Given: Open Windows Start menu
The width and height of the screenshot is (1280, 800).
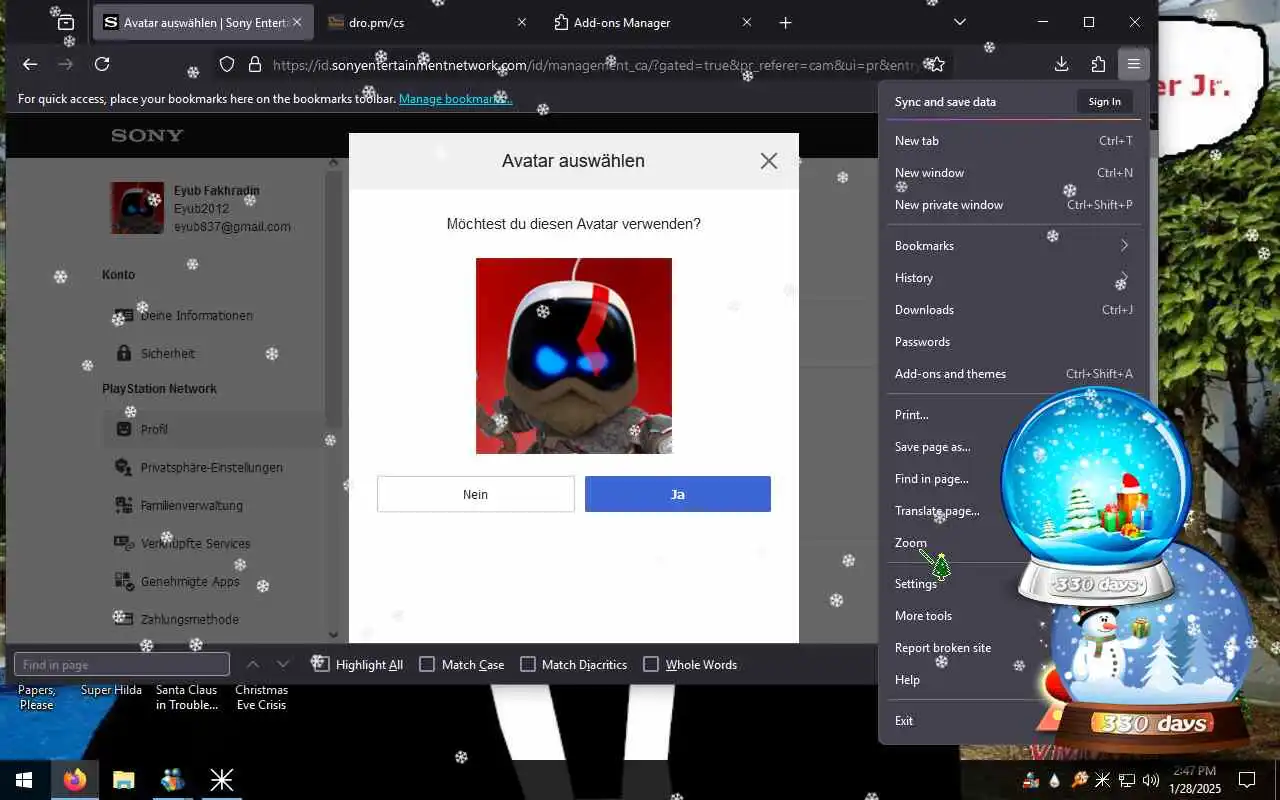Looking at the screenshot, I should tap(24, 780).
